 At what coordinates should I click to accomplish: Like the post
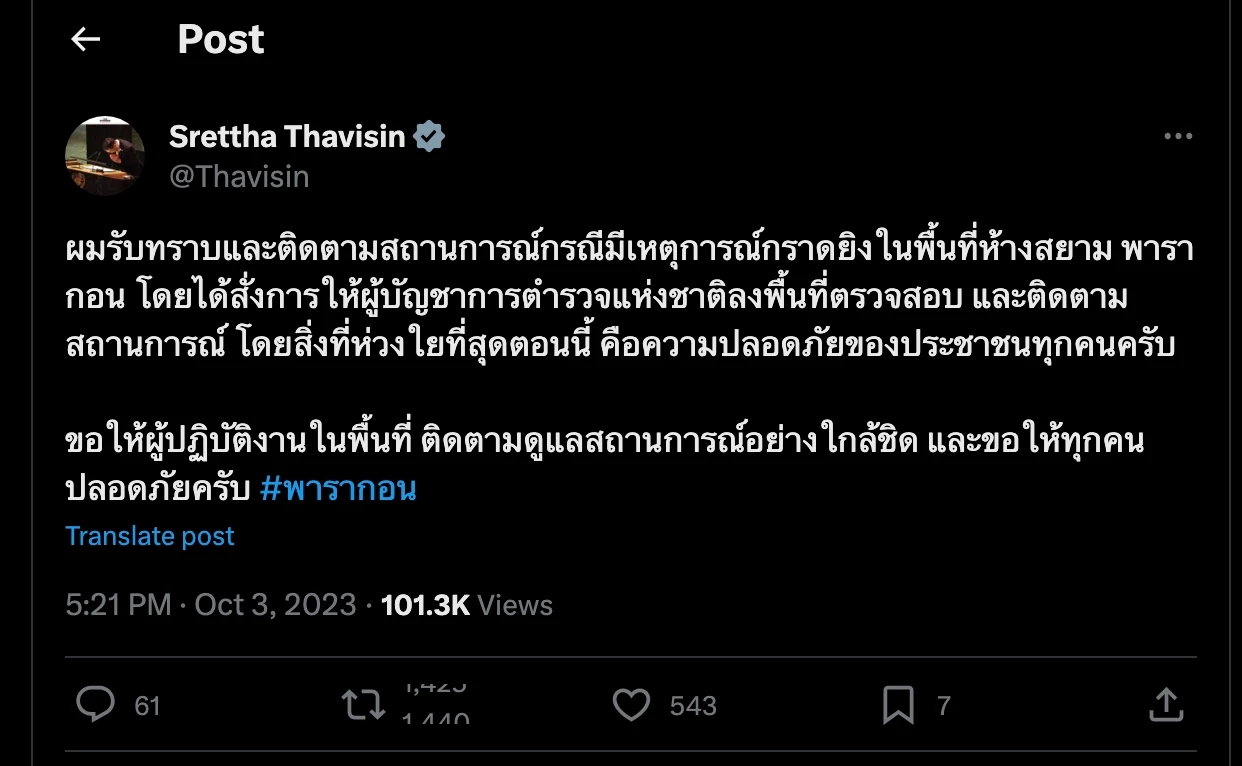(x=630, y=704)
